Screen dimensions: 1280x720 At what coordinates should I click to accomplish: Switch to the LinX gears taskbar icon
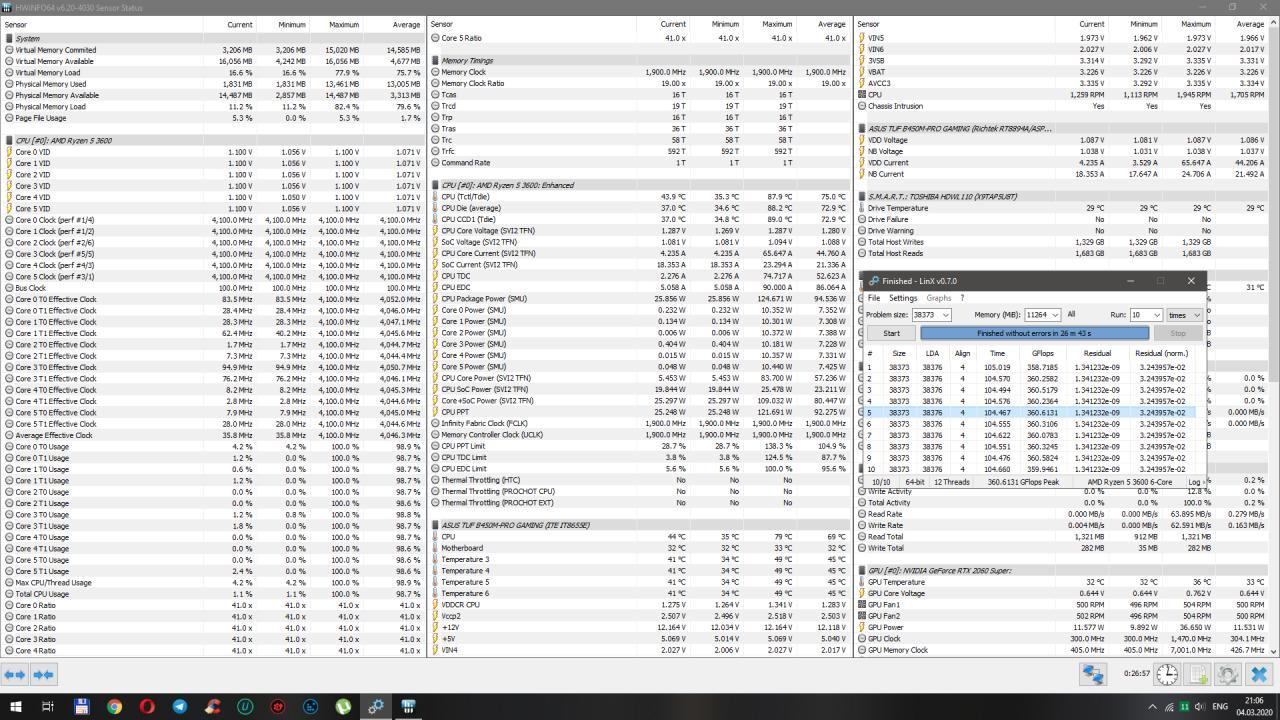(x=376, y=706)
